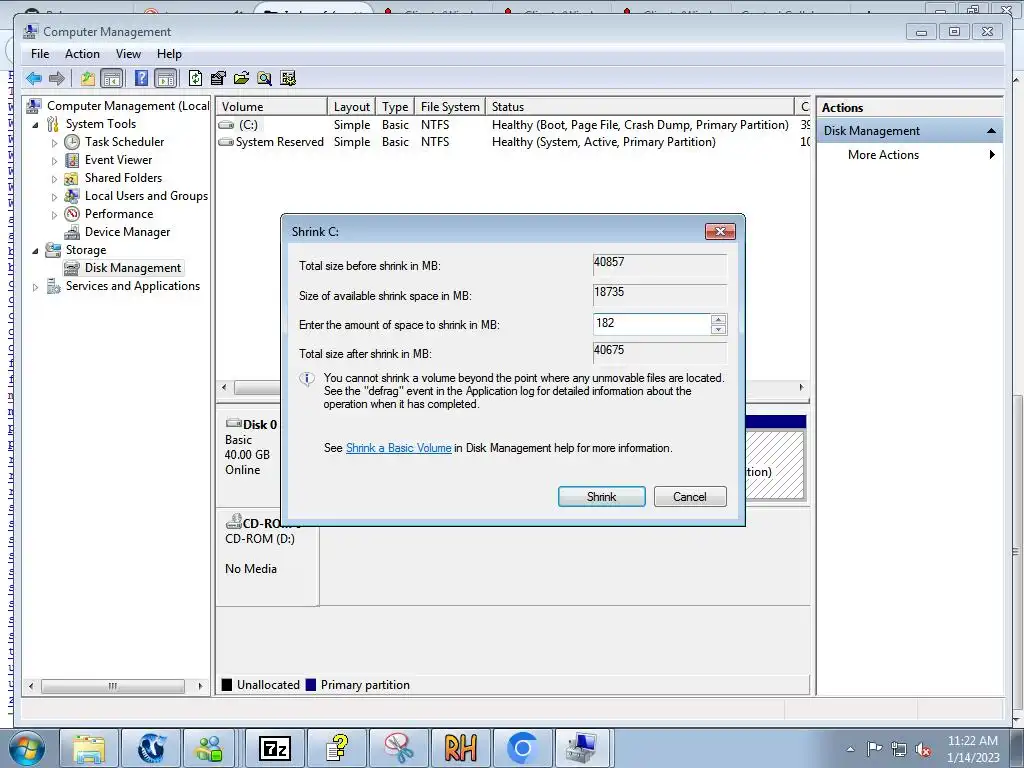
Task: Select Performance in the tree
Action: tap(119, 214)
